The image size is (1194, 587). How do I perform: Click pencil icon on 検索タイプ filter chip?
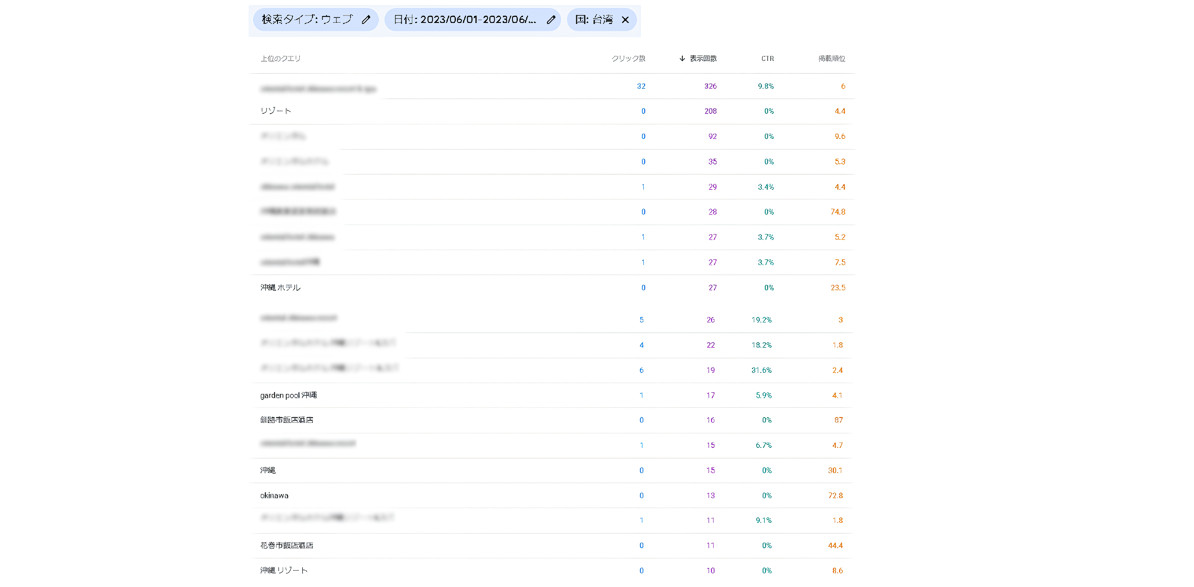click(x=366, y=20)
